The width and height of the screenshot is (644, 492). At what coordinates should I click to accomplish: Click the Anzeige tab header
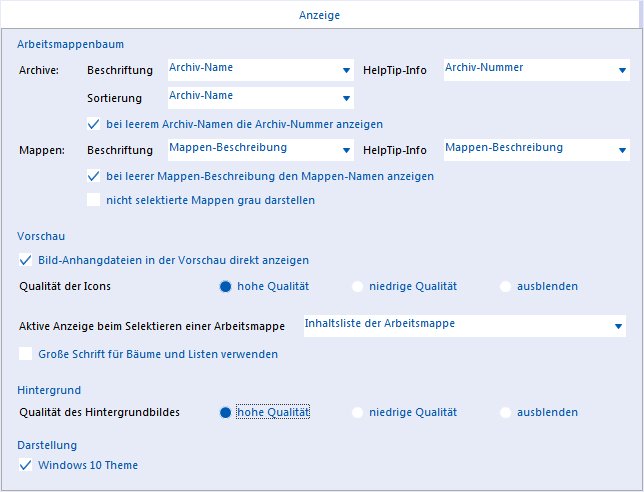coord(320,15)
